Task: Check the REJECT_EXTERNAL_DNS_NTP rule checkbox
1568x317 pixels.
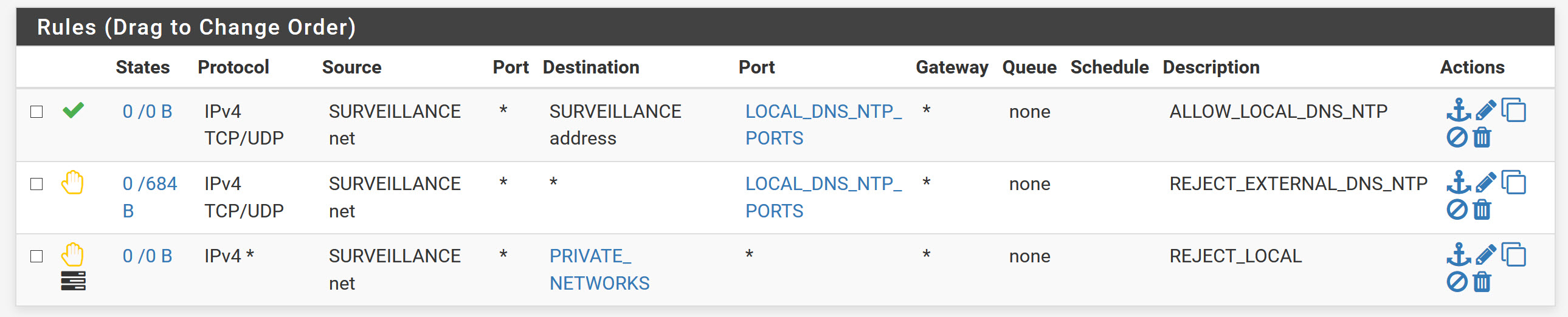Action: pos(36,184)
